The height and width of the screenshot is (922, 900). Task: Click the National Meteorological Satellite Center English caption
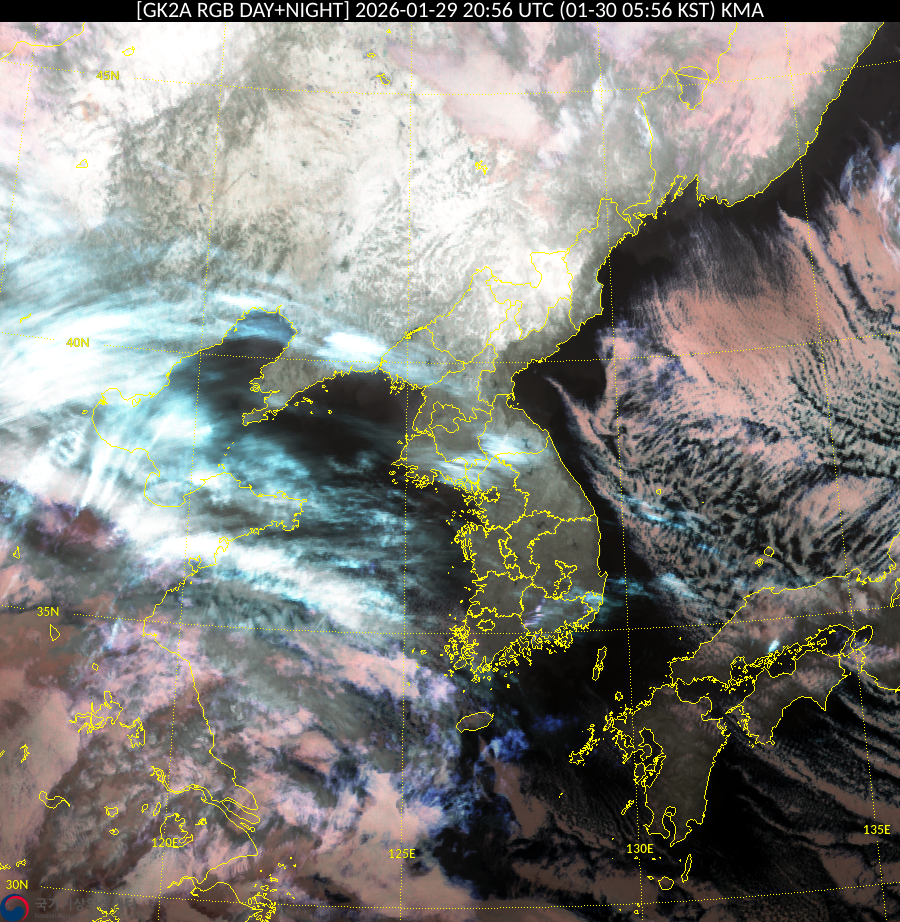(60, 915)
